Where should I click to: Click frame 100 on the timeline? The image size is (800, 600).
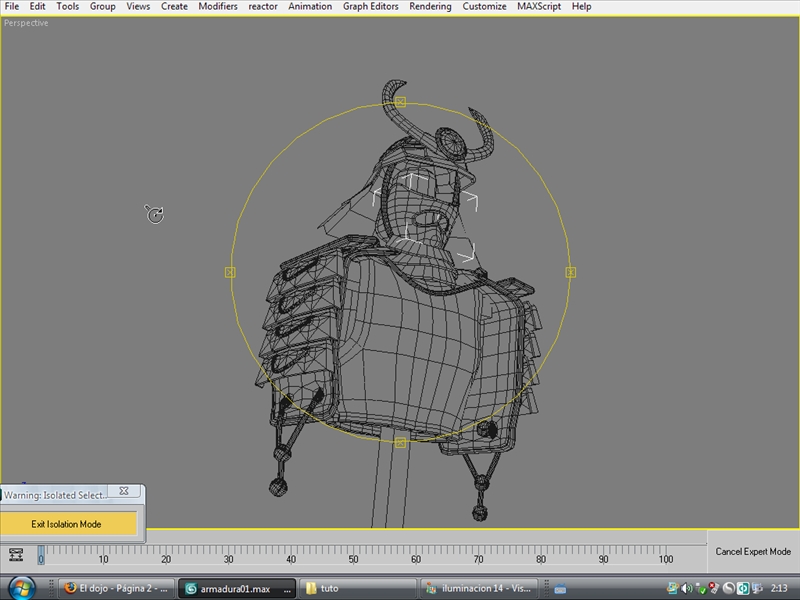[x=665, y=559]
